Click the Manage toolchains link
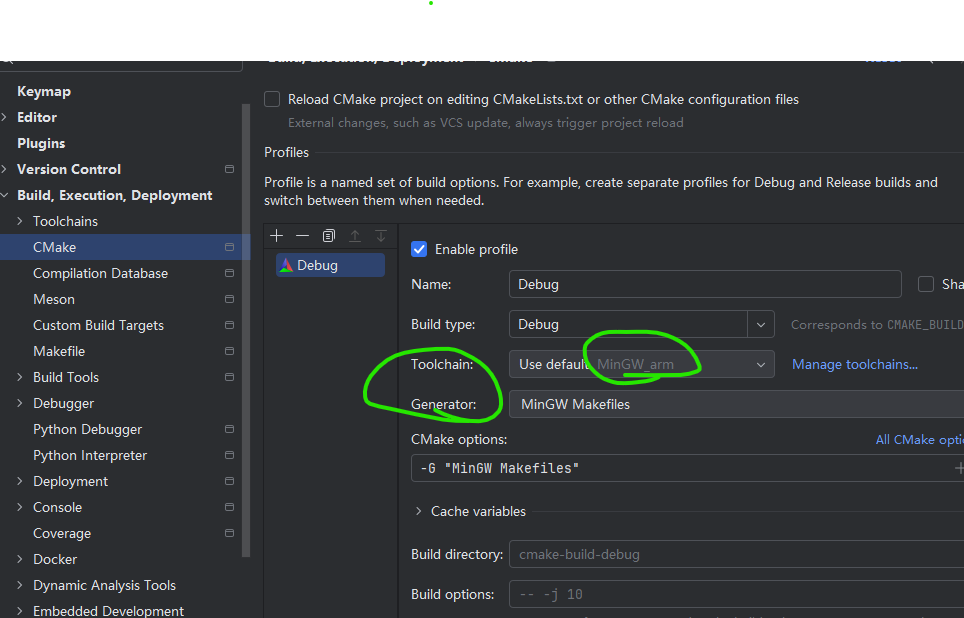The width and height of the screenshot is (964, 618). [x=855, y=364]
